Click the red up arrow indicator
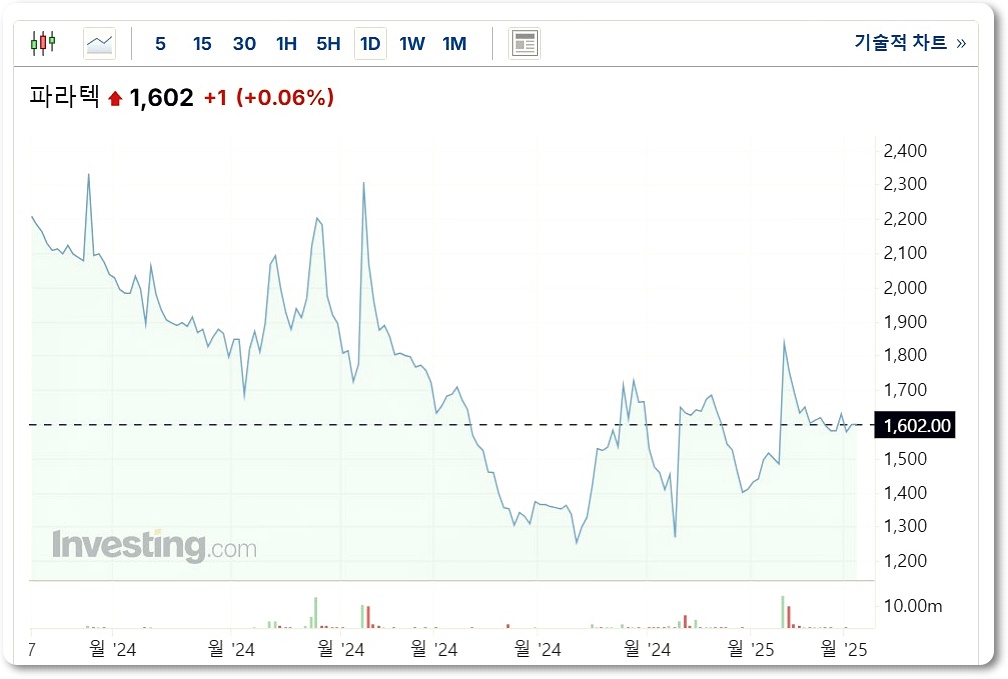This screenshot has height=679, width=1008. click(115, 98)
